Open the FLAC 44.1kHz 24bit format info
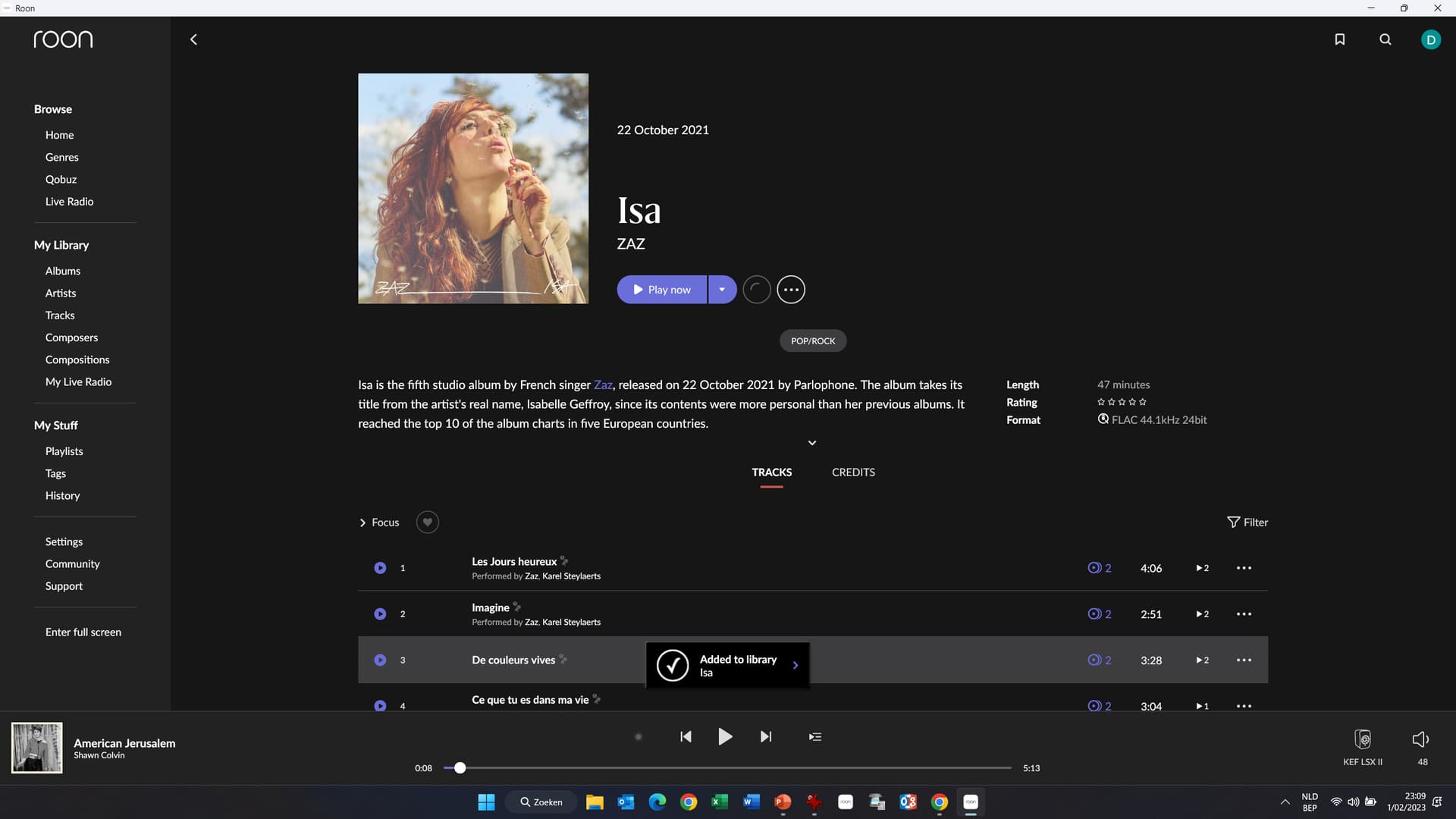The height and width of the screenshot is (819, 1456). [x=1152, y=420]
